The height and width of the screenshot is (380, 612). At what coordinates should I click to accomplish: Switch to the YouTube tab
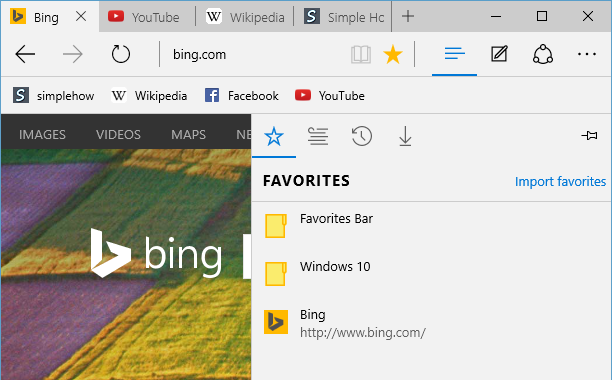point(147,17)
